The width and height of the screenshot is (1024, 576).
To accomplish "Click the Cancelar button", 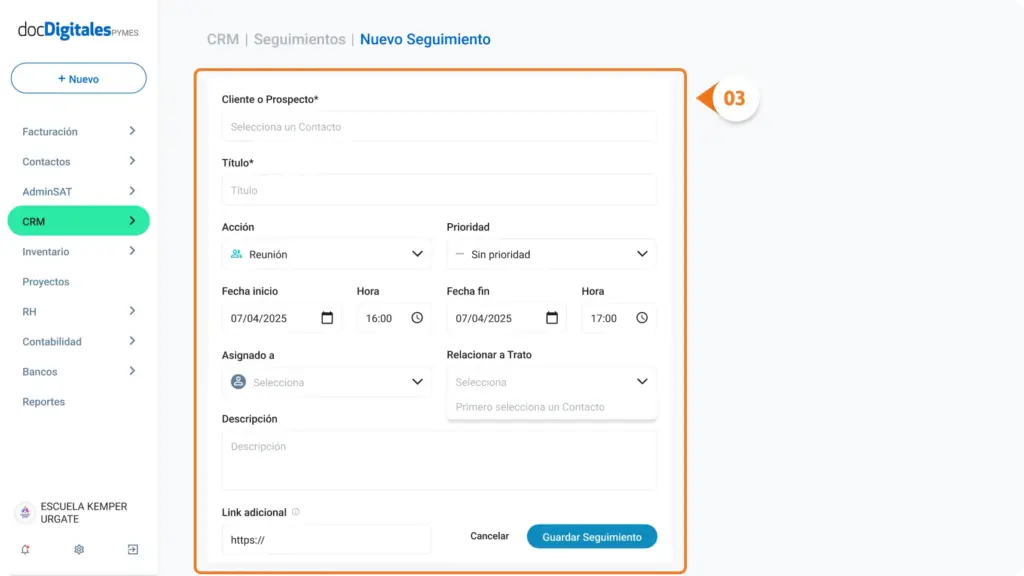I will (x=489, y=536).
